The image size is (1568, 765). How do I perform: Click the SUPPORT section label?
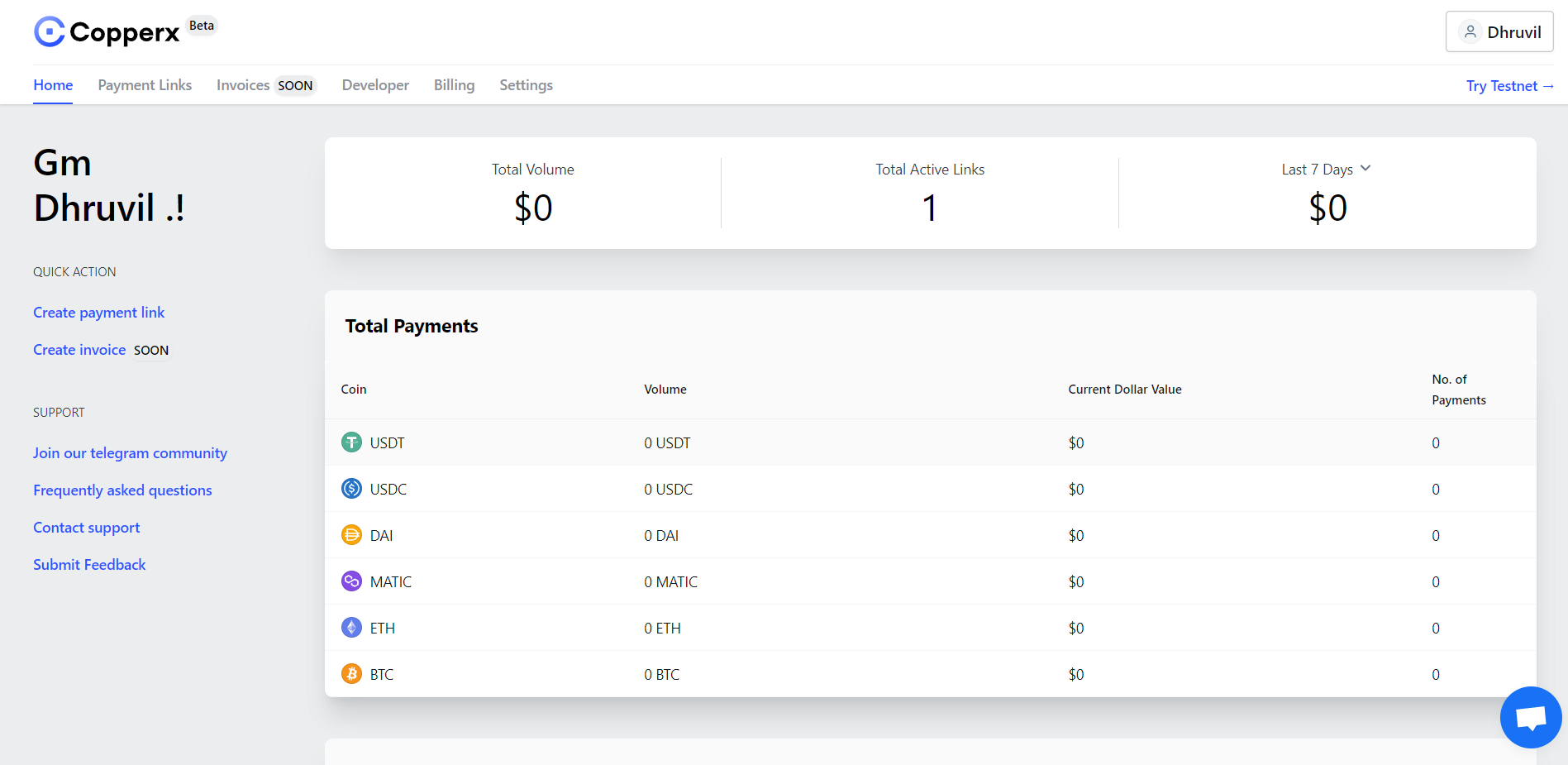pyautogui.click(x=59, y=413)
